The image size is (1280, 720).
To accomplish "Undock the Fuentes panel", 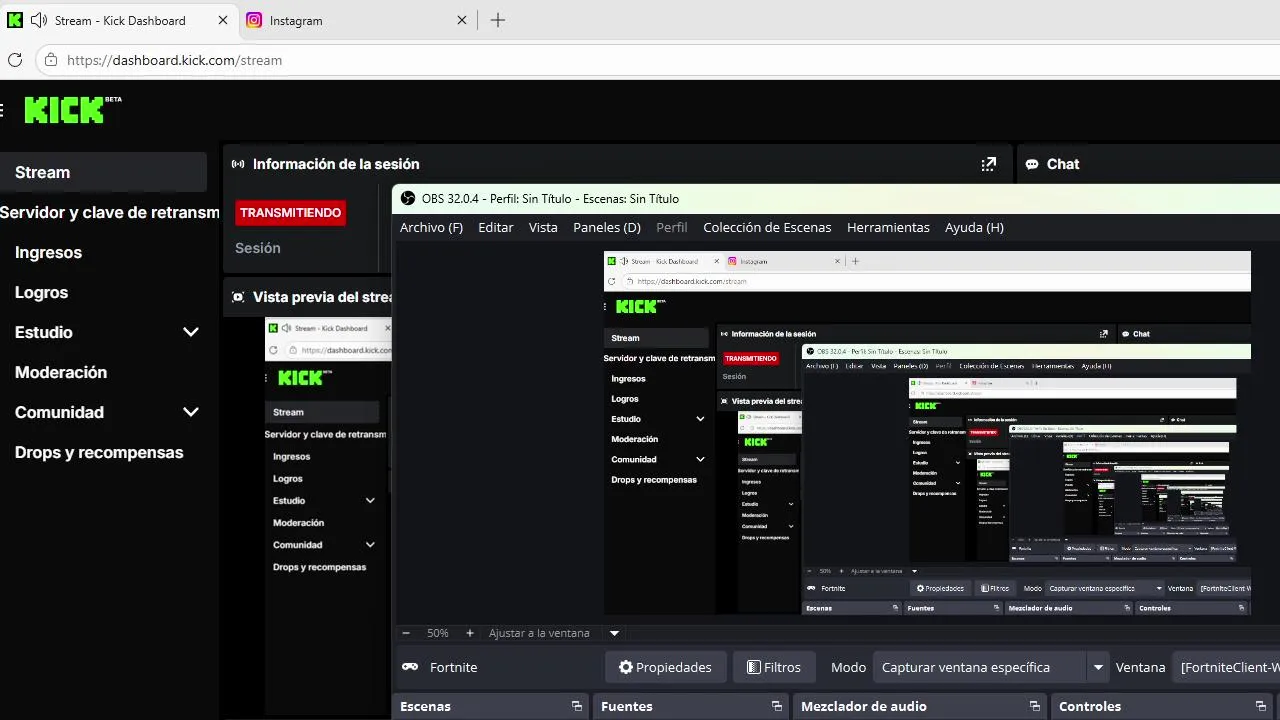I will pos(777,706).
